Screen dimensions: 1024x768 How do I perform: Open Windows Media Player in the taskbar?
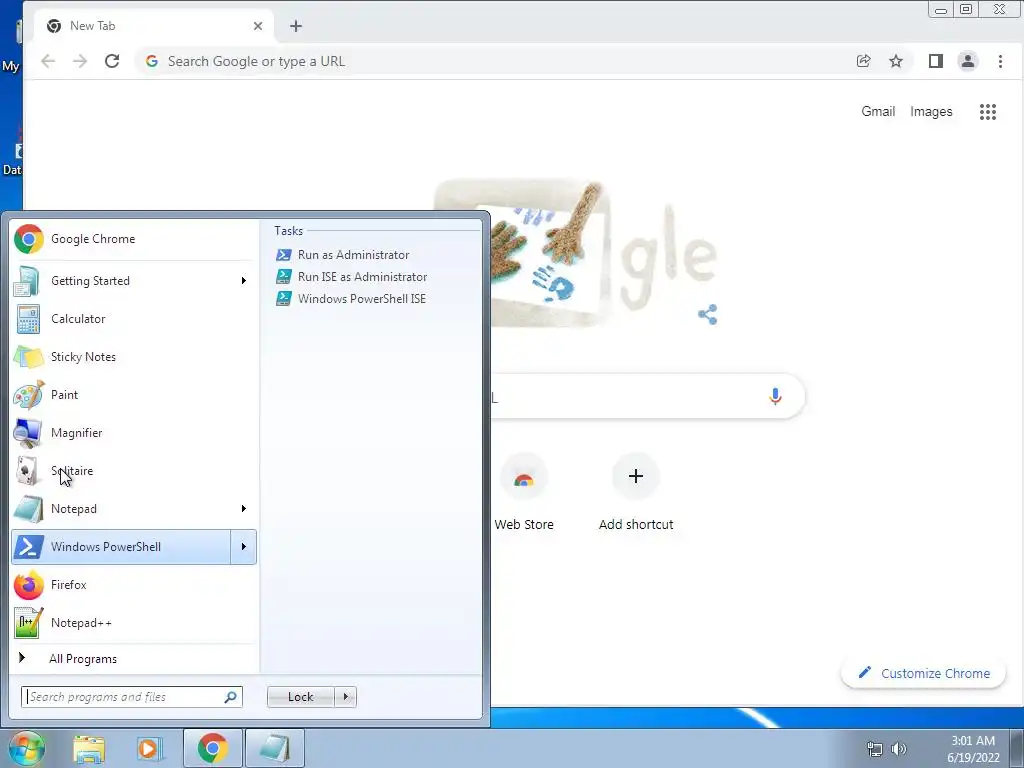pos(150,748)
